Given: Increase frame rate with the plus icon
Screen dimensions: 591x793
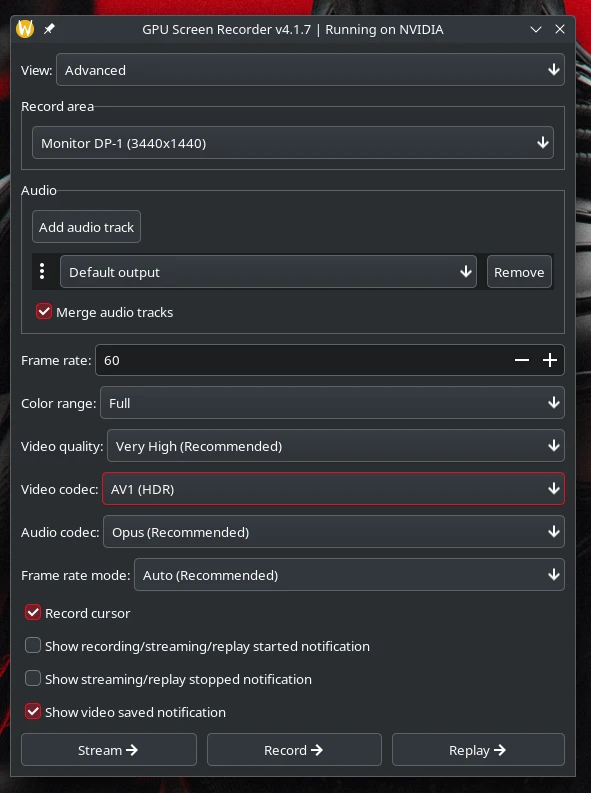Looking at the screenshot, I should coord(550,360).
